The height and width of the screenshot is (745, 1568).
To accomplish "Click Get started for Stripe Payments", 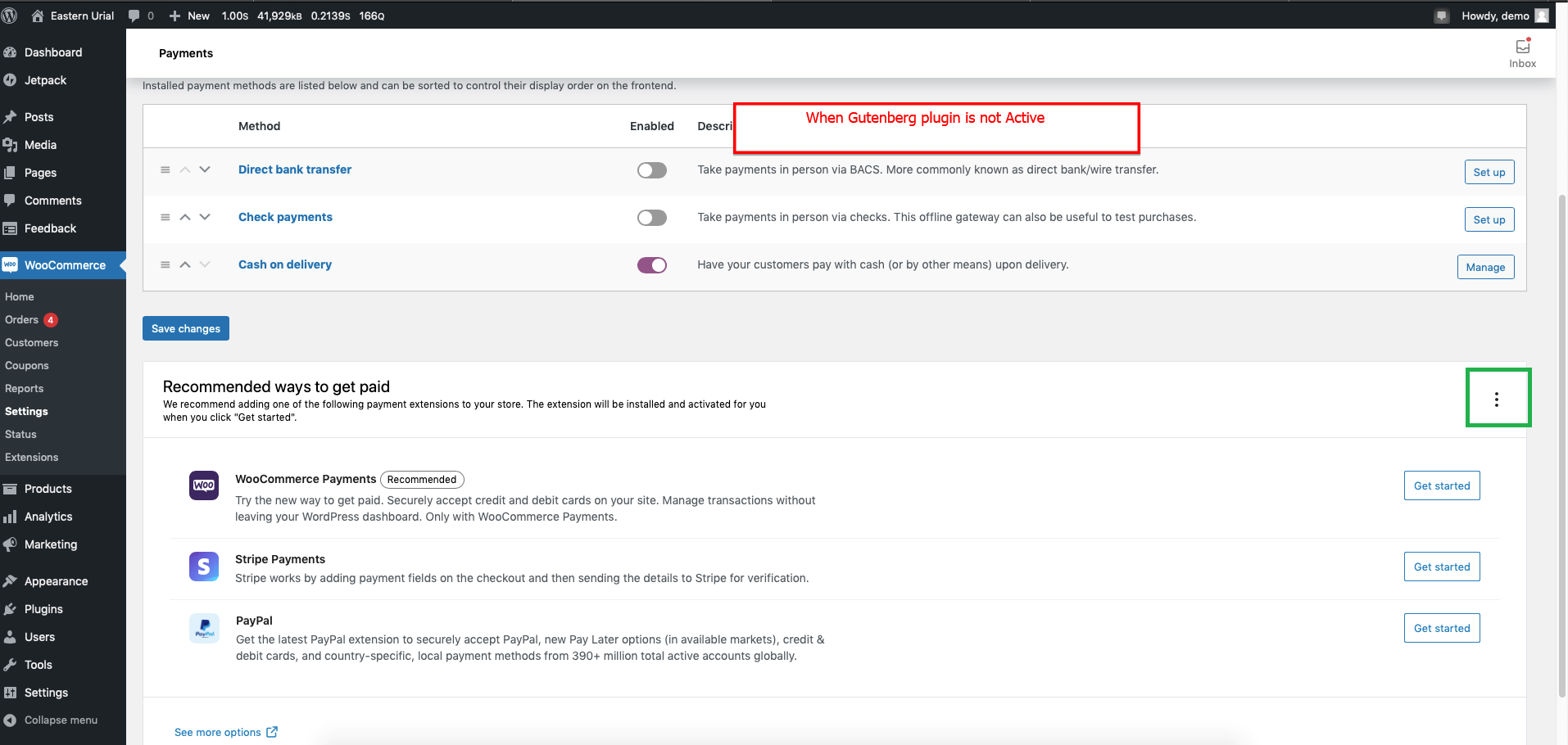I will click(x=1441, y=566).
